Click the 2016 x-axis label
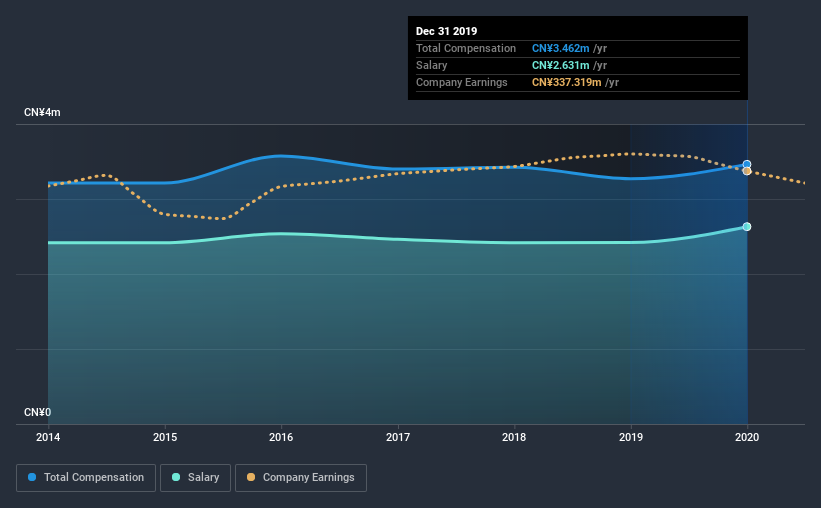The height and width of the screenshot is (508, 821). 281,437
